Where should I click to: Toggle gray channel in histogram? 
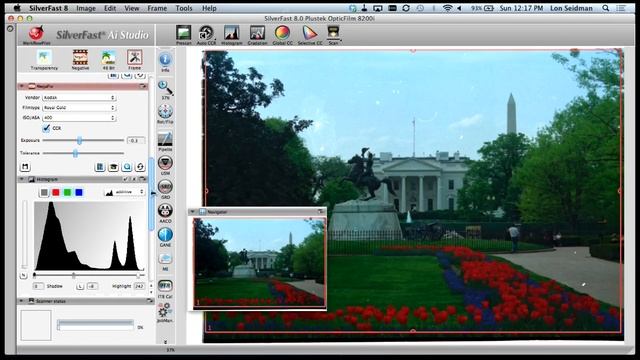(44, 192)
